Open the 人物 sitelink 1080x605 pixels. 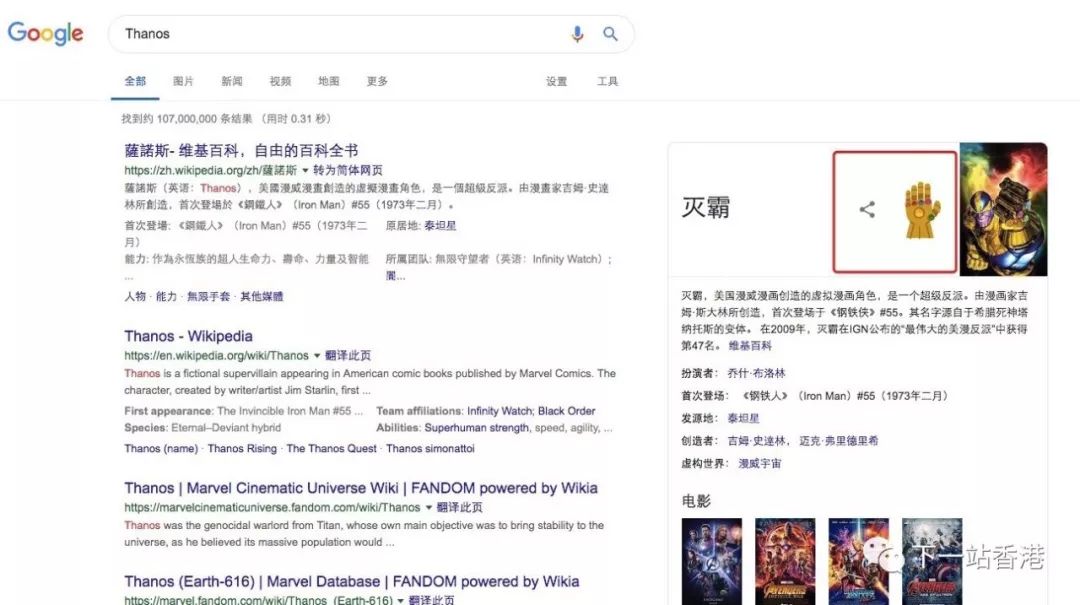pos(135,296)
